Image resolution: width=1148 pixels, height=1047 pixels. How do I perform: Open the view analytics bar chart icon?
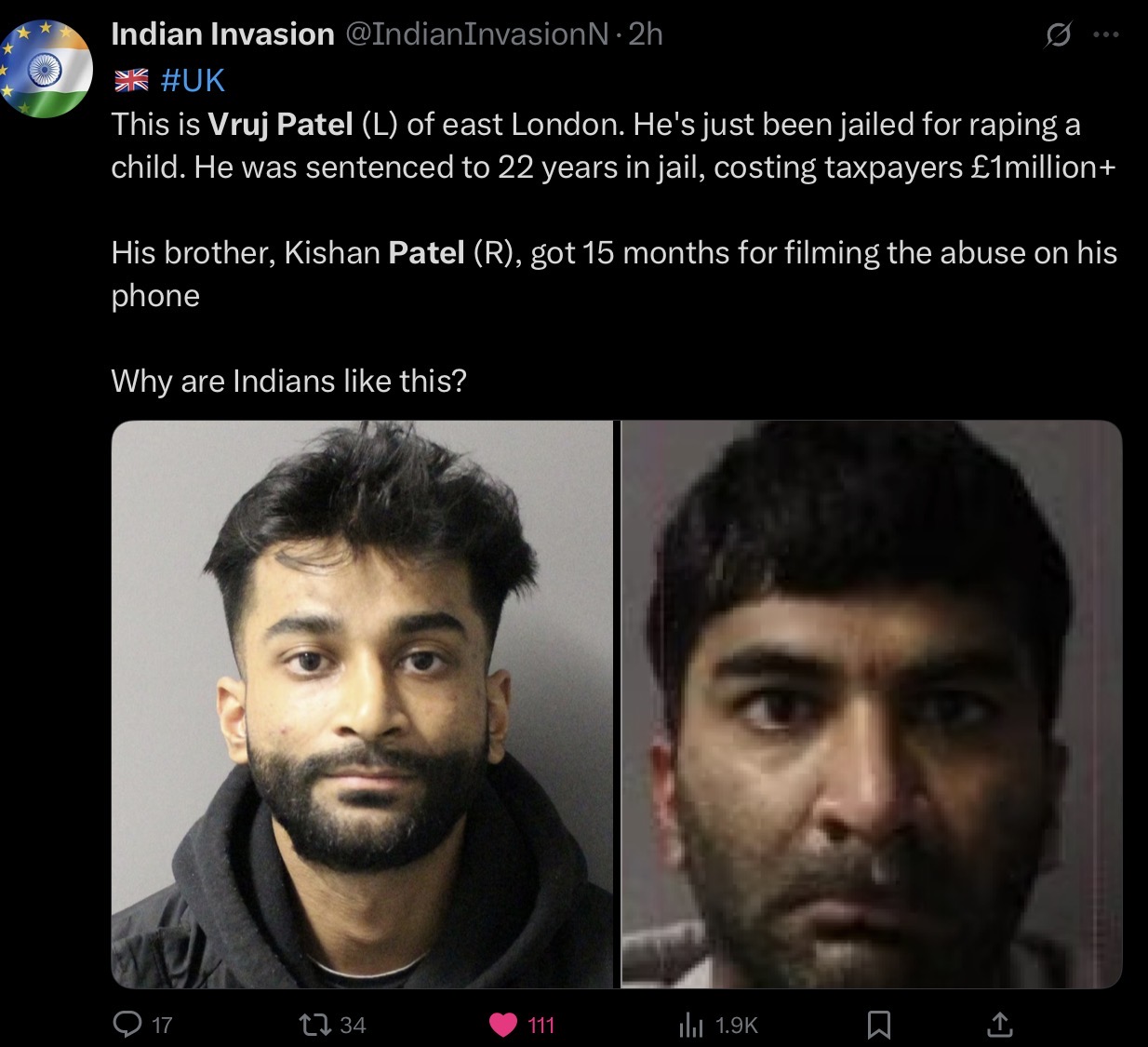pos(691,1026)
